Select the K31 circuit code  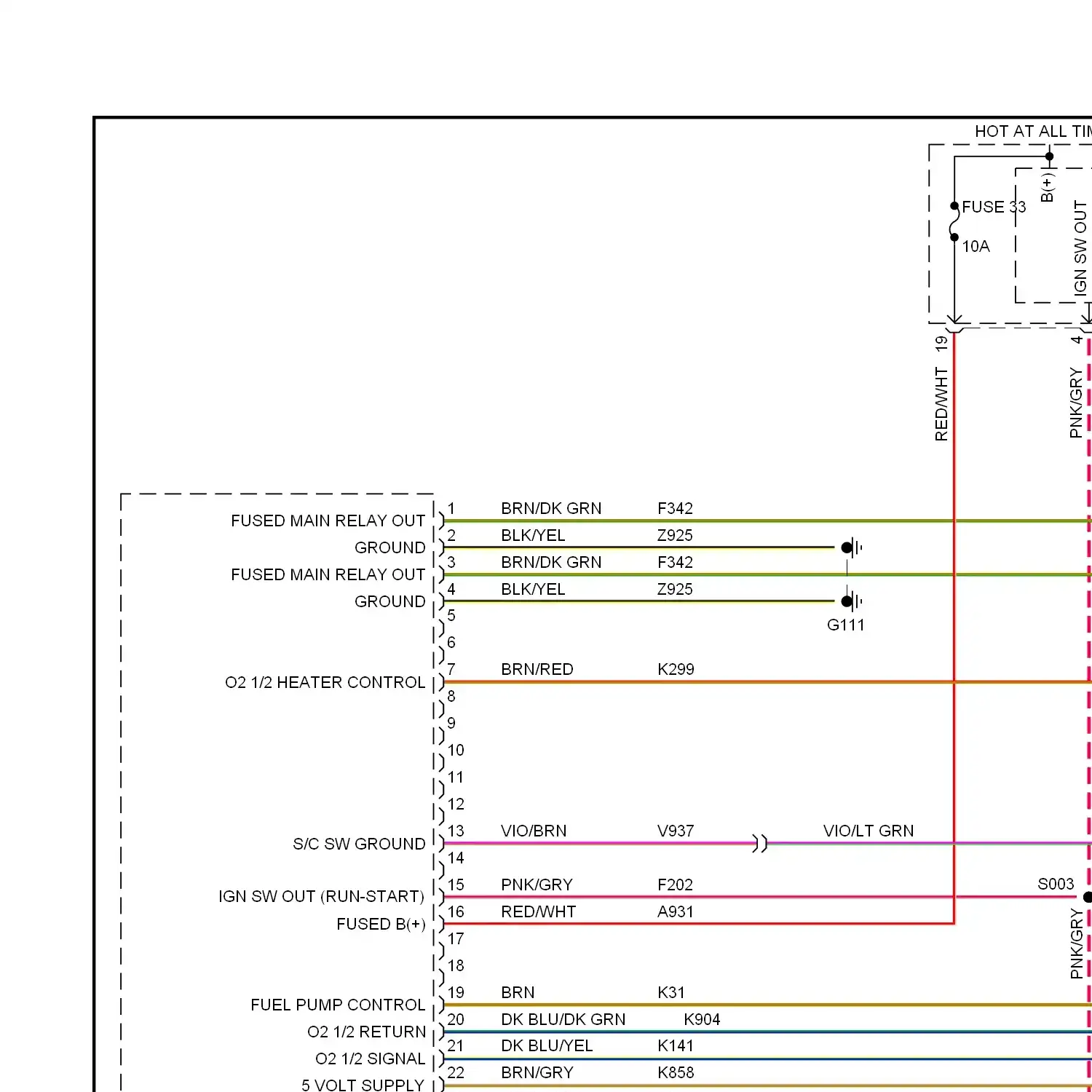click(x=670, y=992)
